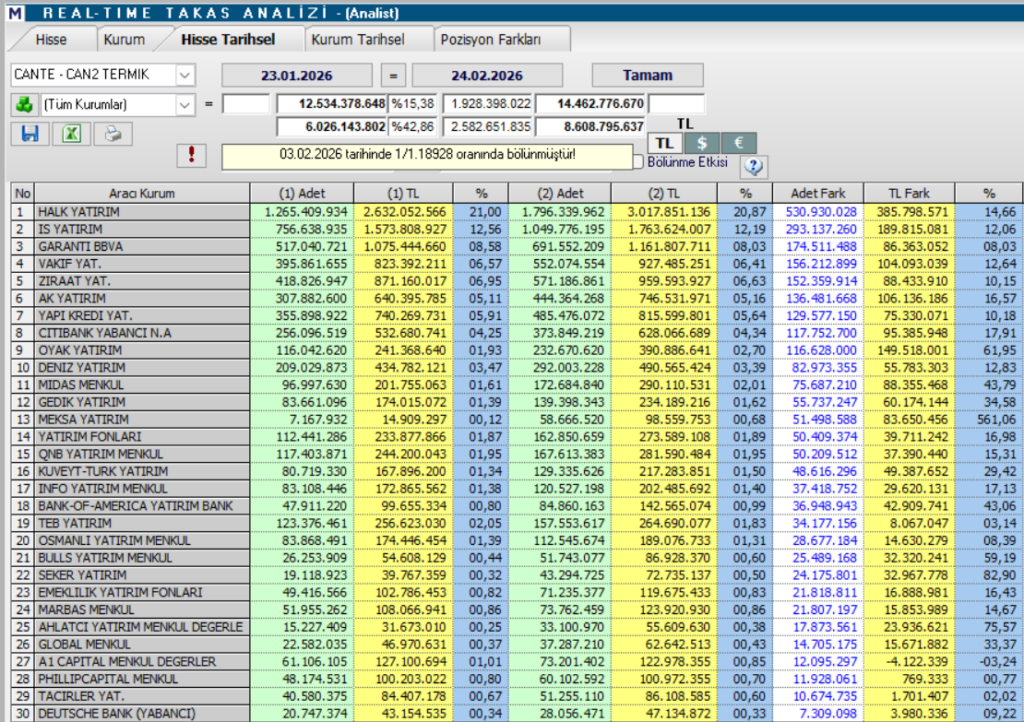Toggle the Bölünme Etkisi checkbox
Screen dimensions: 1024x722
[641, 161]
